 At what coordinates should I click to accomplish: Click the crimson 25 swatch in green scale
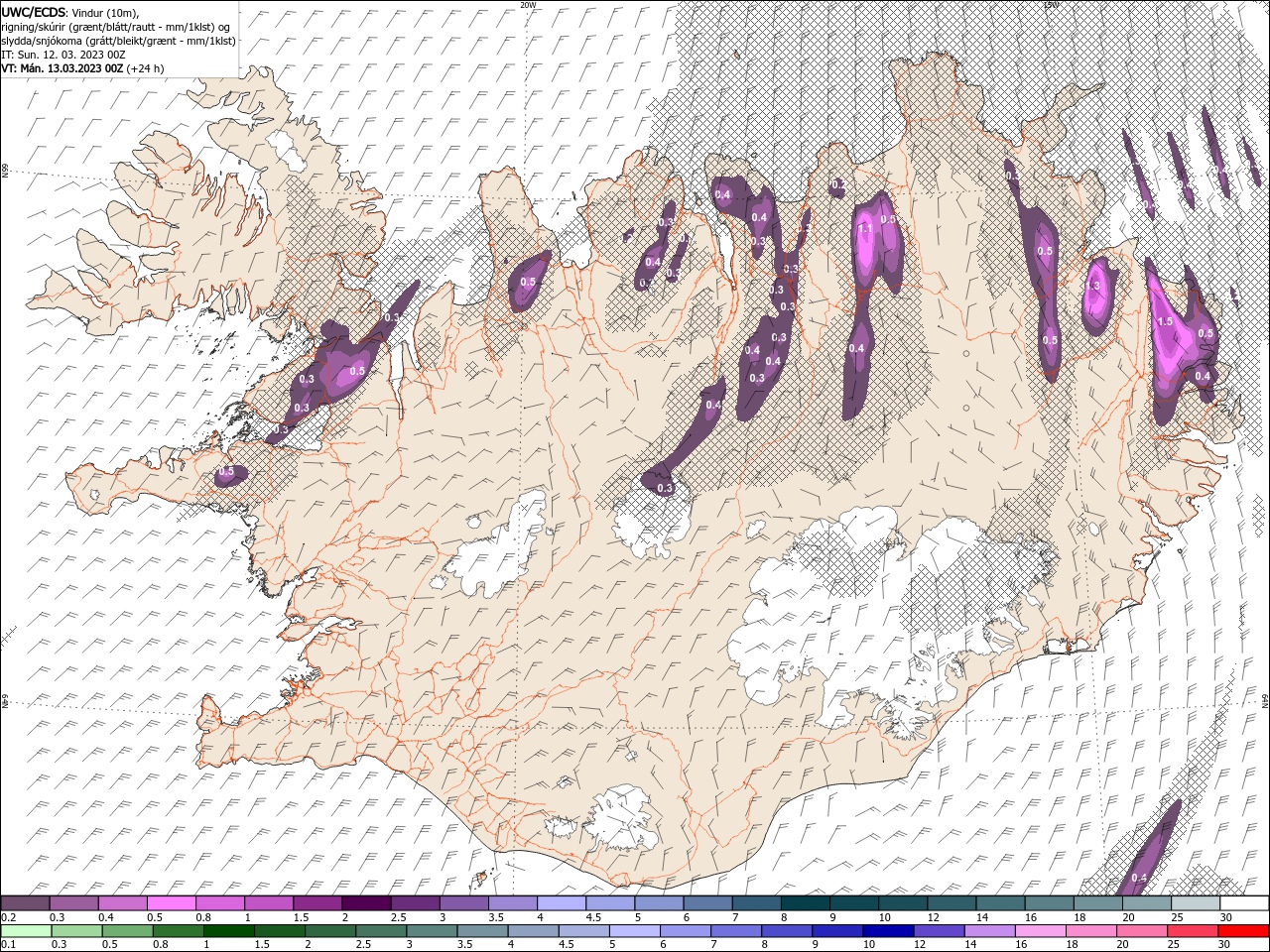pos(1192,931)
